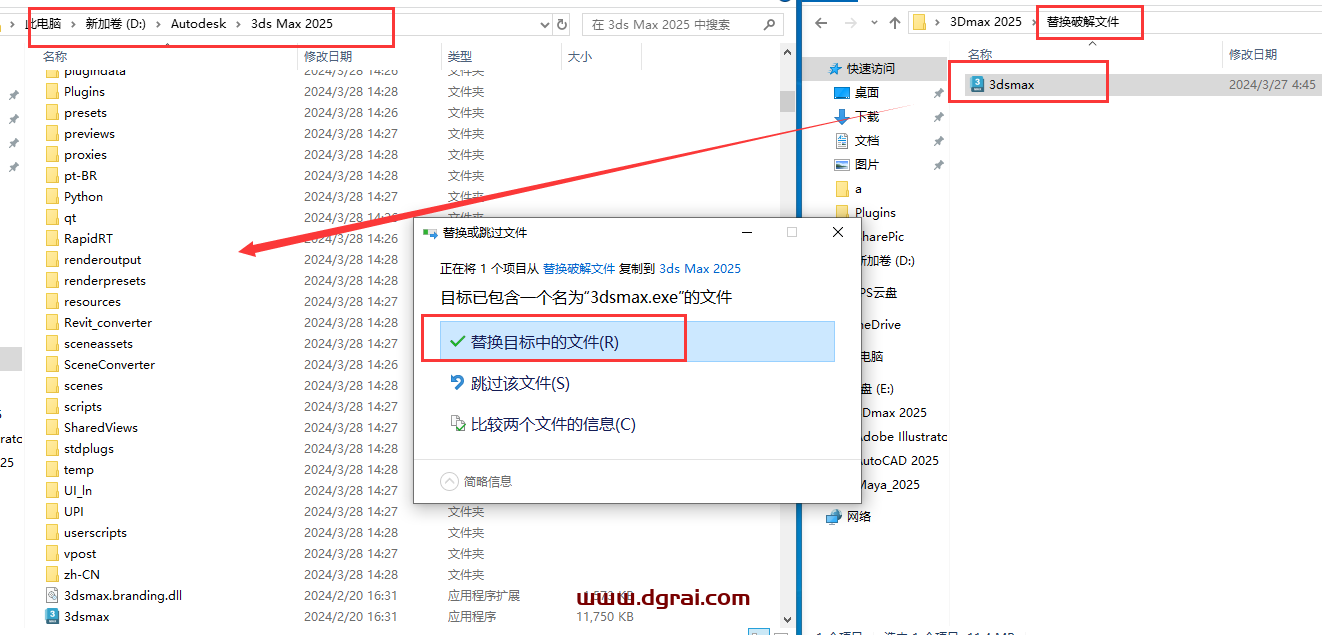Click the 下载 download arrow icon
Viewport: 1322px width, 635px height.
click(x=842, y=117)
